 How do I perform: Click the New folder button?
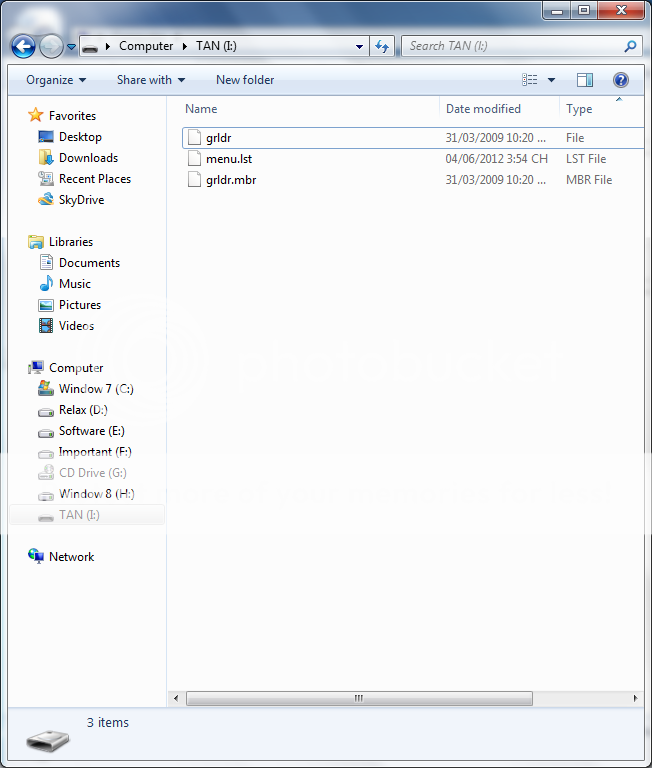pyautogui.click(x=245, y=80)
